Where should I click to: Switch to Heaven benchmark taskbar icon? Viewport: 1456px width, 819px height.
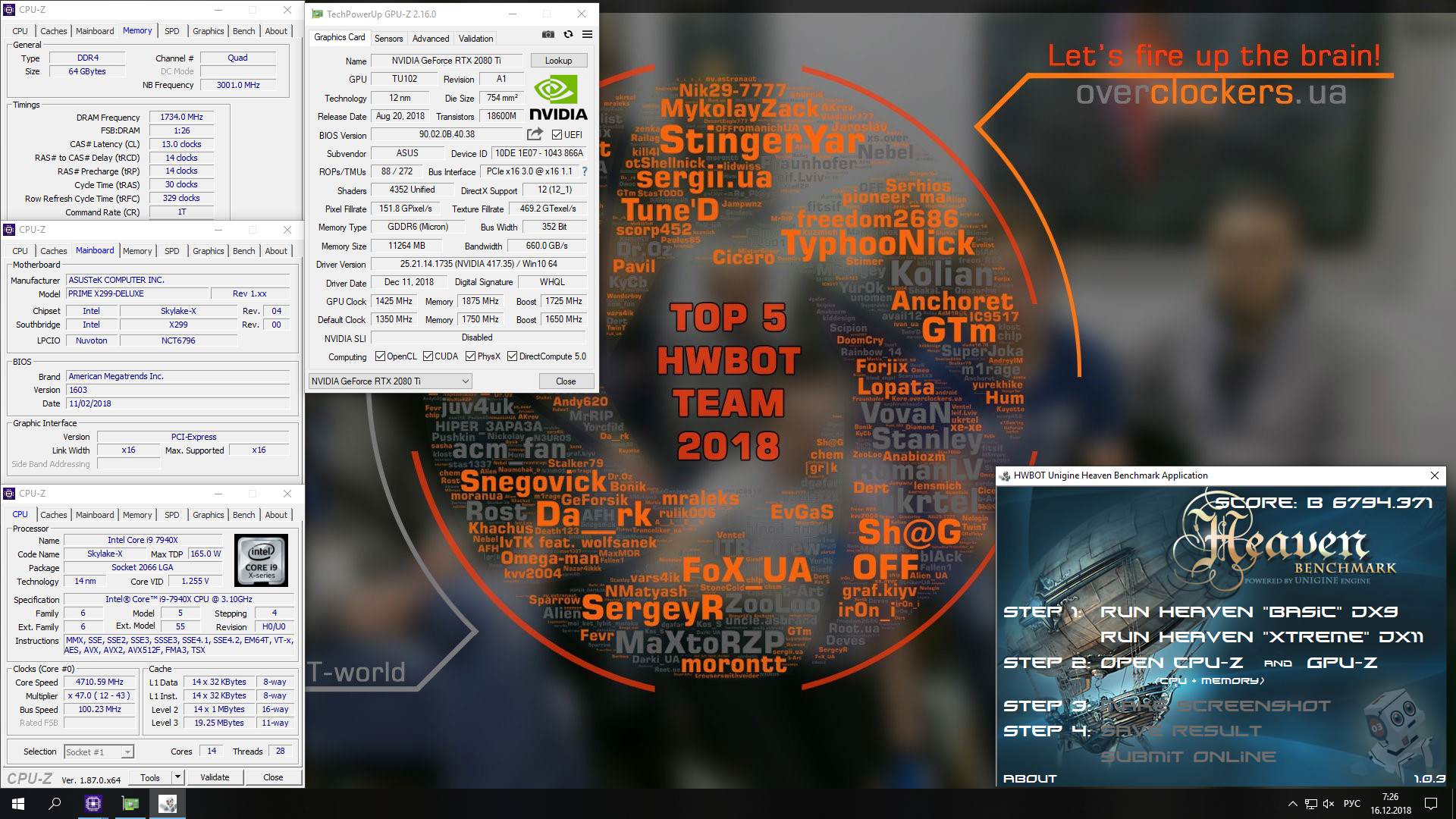[x=168, y=804]
